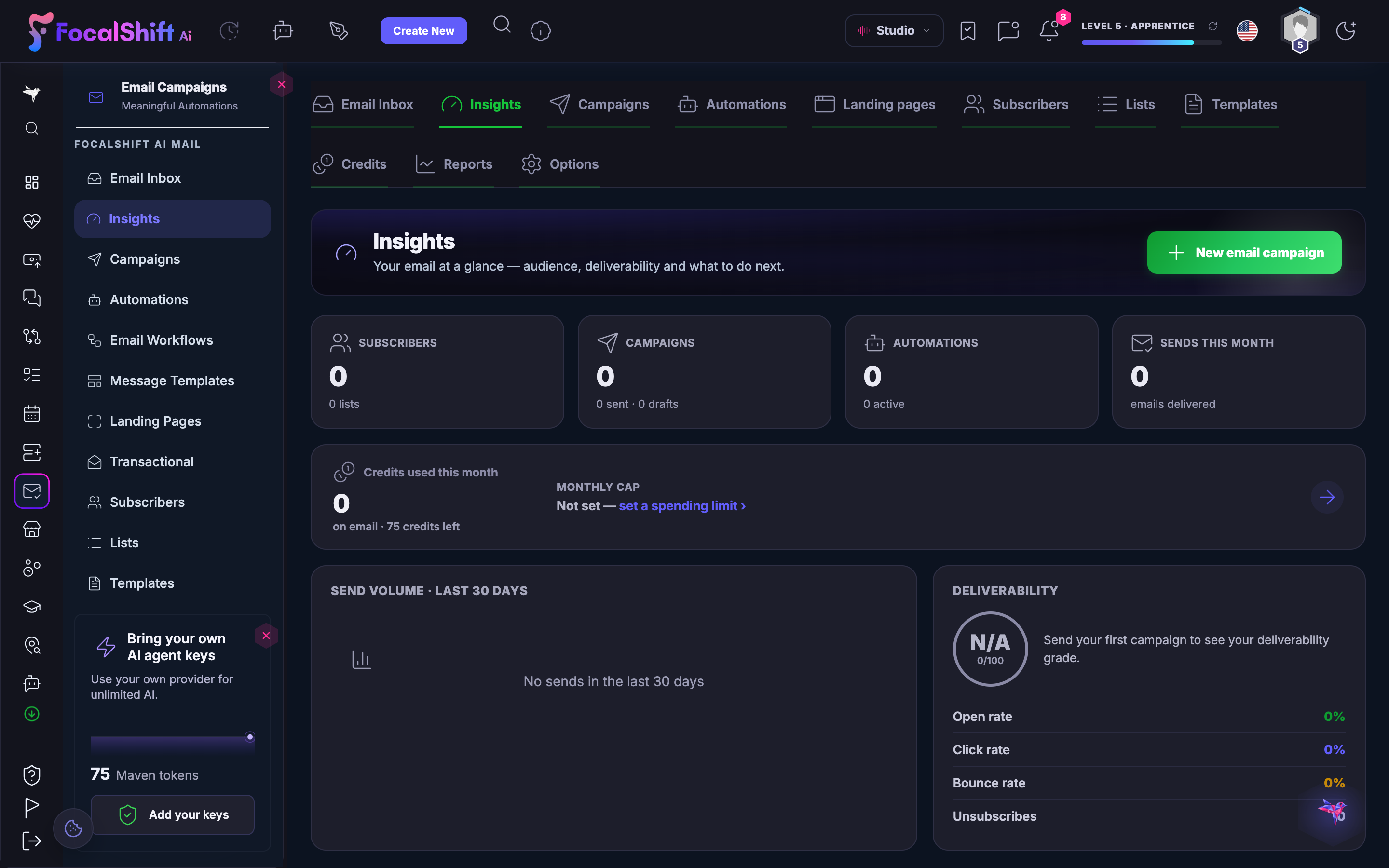
Task: Open the chat messages icon in header
Action: [1008, 30]
